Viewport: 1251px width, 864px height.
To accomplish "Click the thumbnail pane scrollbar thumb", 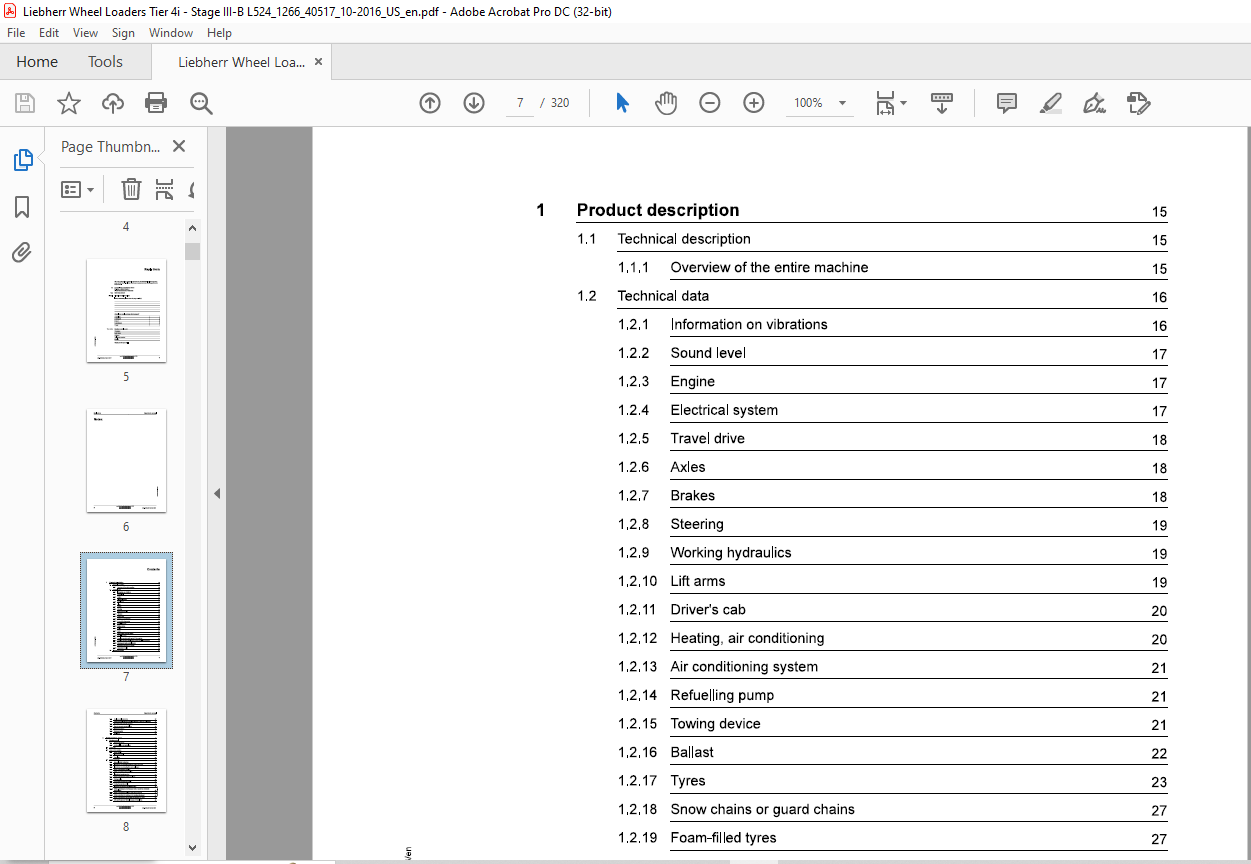I will pyautogui.click(x=193, y=251).
